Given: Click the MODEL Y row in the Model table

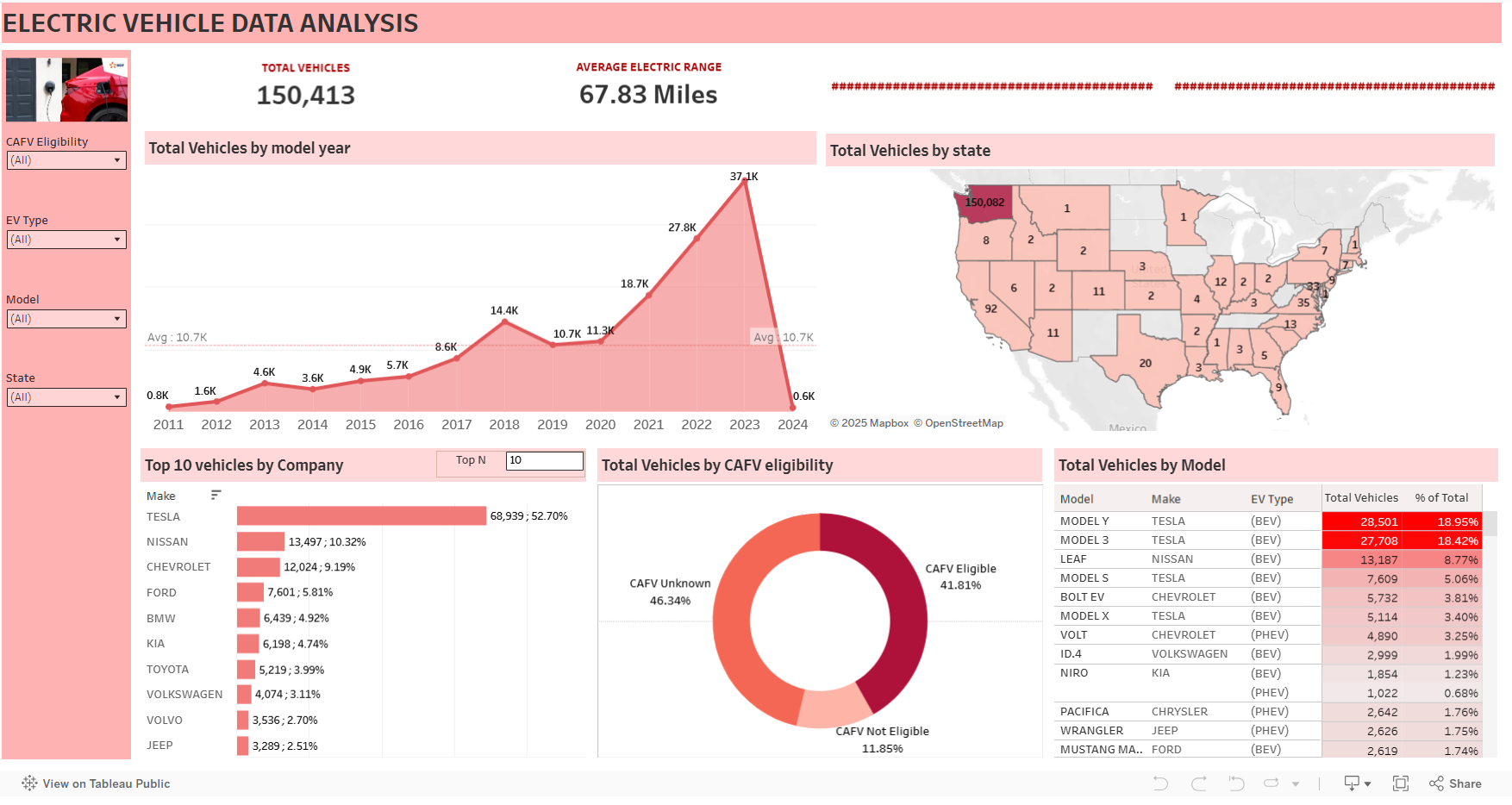Looking at the screenshot, I should [1267, 521].
